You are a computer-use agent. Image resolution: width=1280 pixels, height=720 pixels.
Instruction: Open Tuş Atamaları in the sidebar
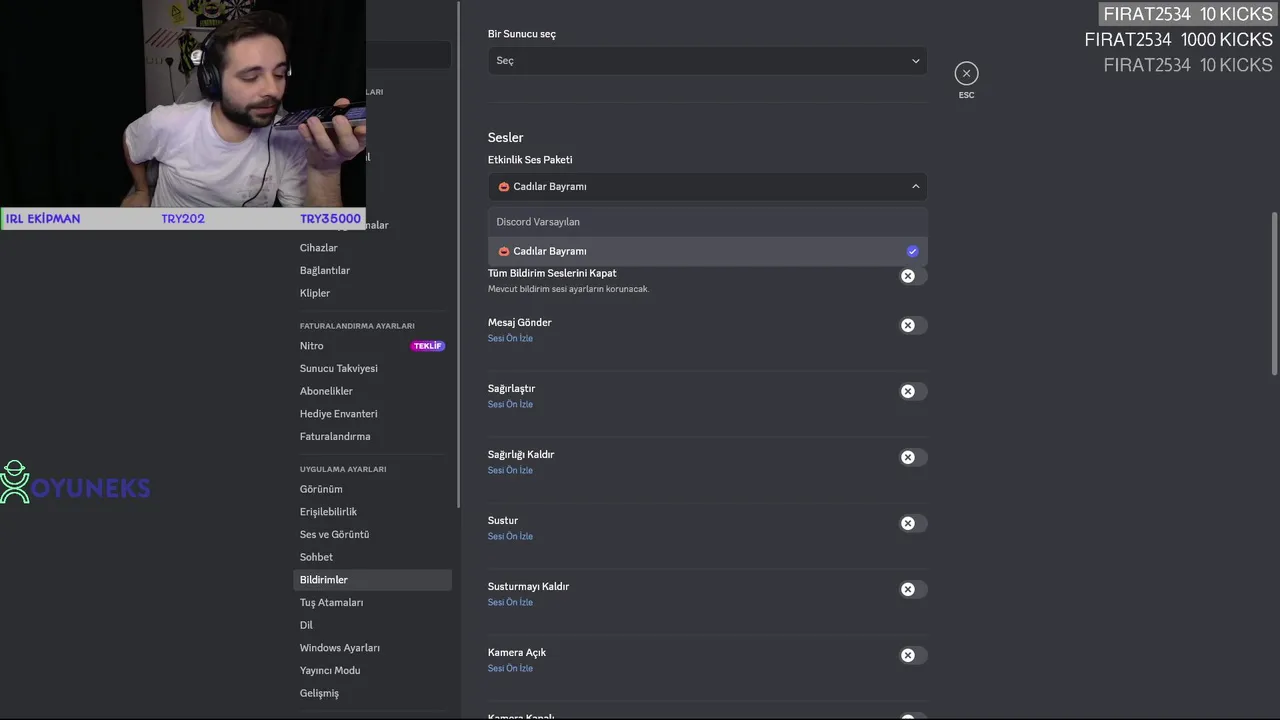[x=331, y=602]
